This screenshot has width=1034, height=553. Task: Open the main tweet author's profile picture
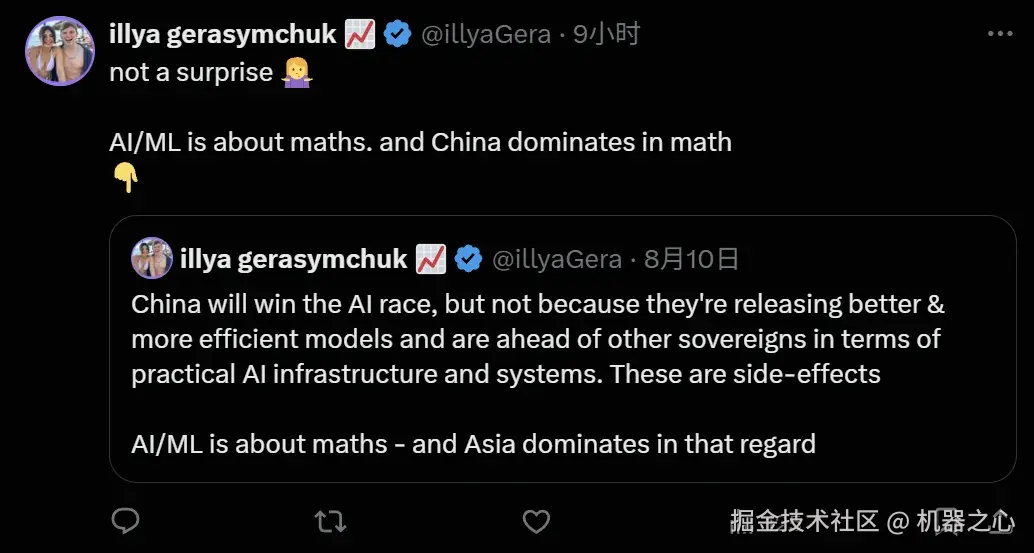click(x=60, y=51)
